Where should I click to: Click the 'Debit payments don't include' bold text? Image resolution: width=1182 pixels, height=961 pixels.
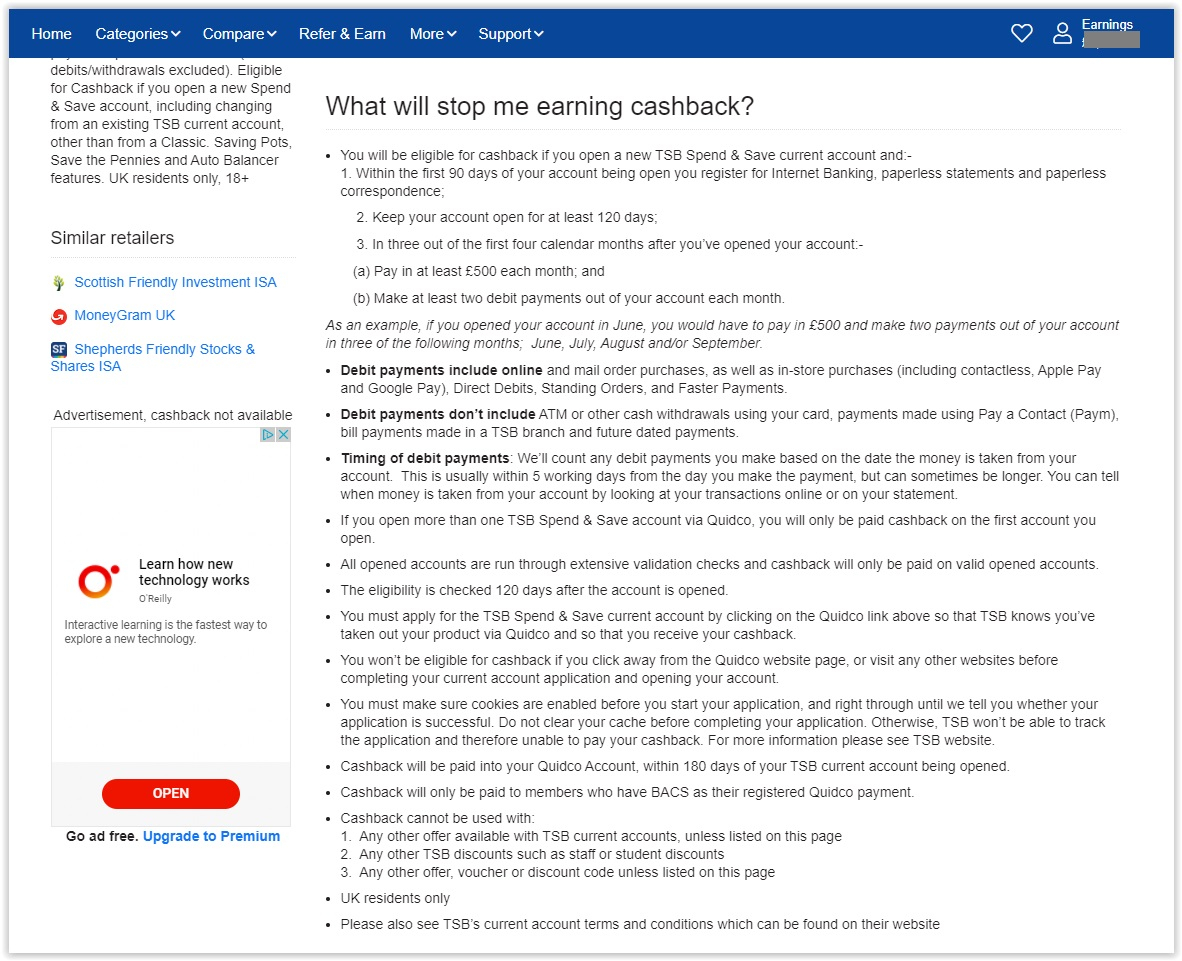(x=438, y=414)
